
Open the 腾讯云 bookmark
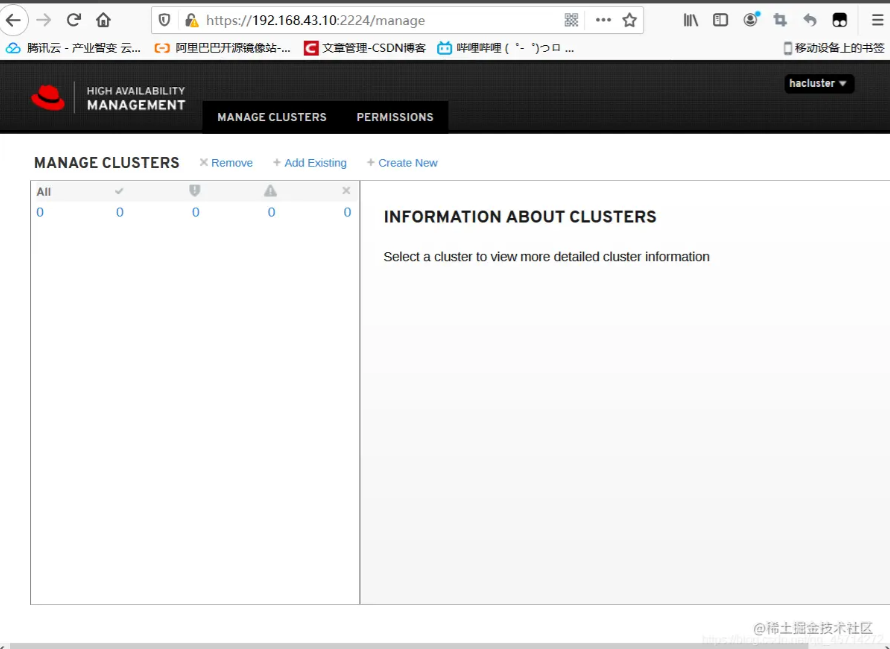(73, 48)
